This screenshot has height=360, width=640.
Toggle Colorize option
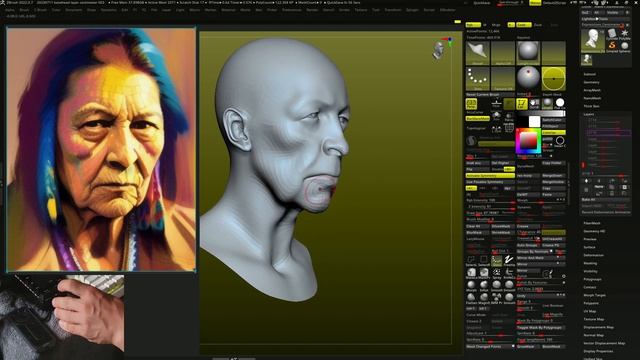pos(553,133)
